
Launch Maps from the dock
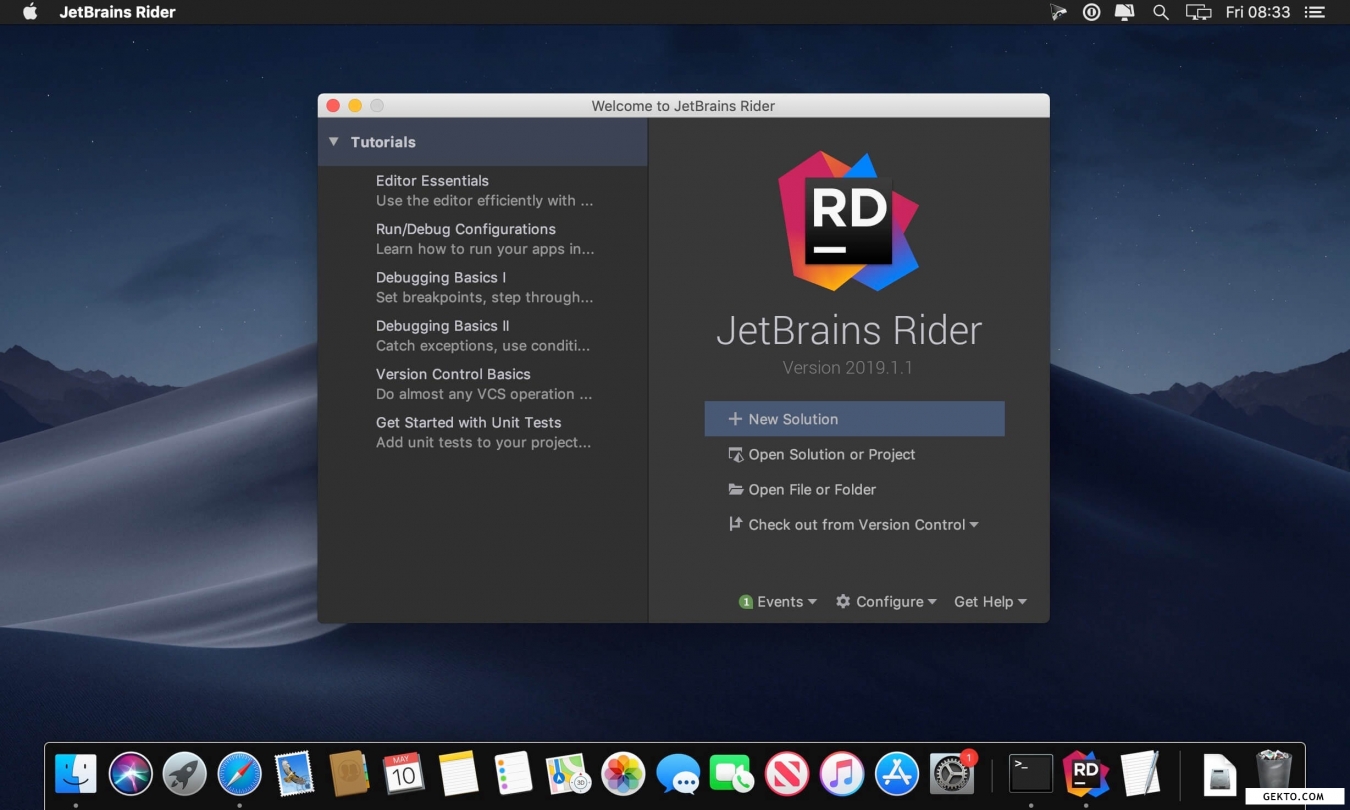click(568, 774)
